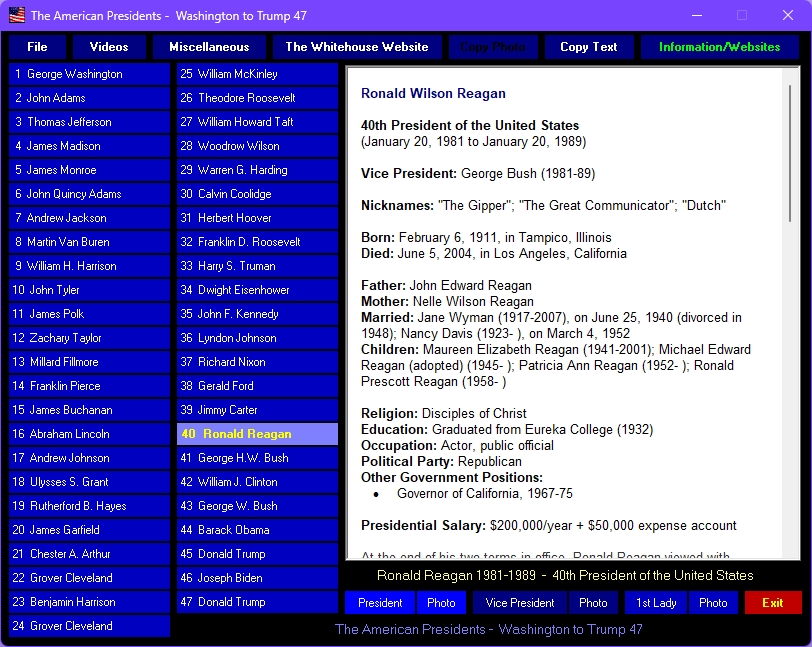Image resolution: width=812 pixels, height=647 pixels.
Task: Open The Whitehouse Website menu item
Action: pyautogui.click(x=357, y=47)
